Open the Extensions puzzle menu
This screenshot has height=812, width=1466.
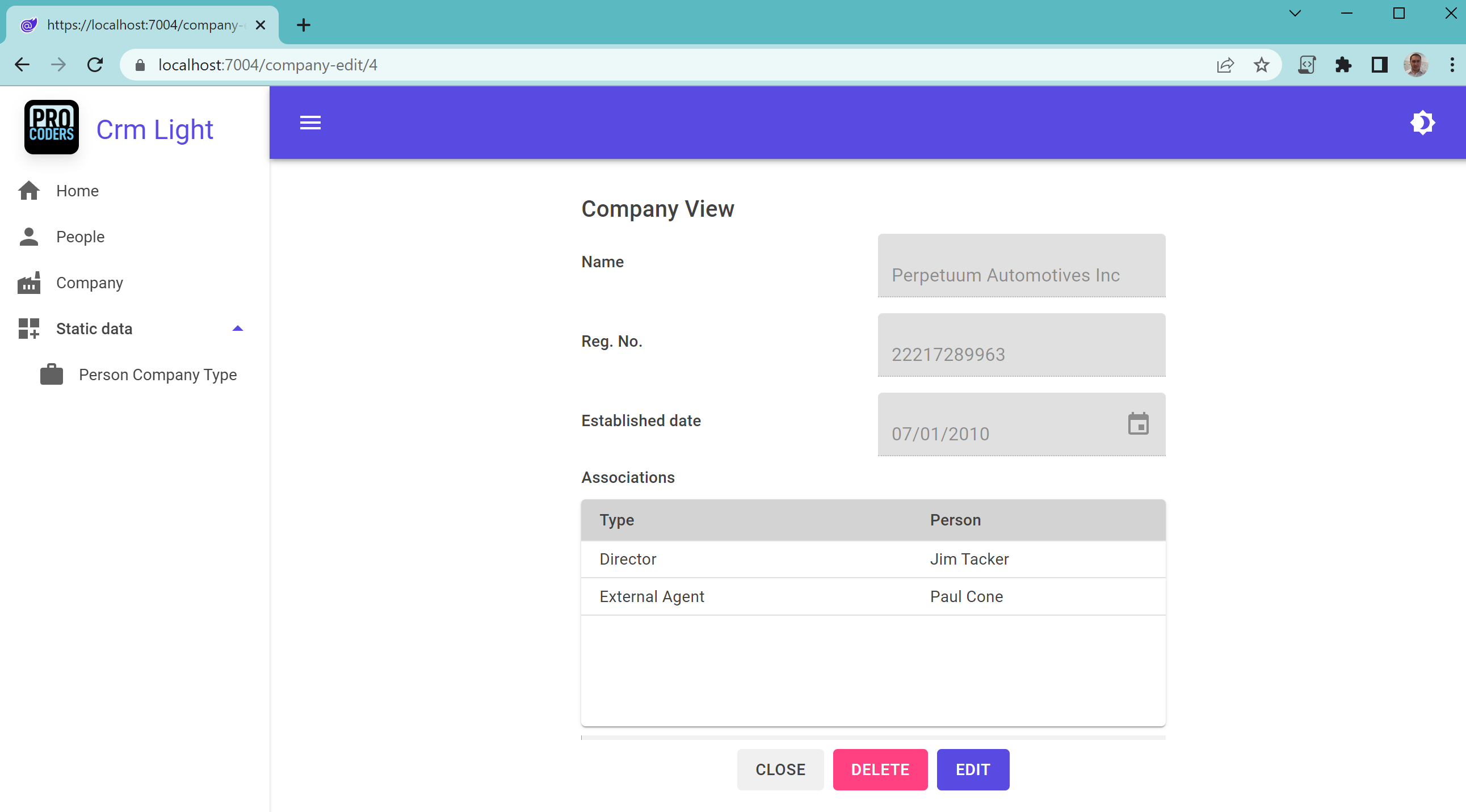pos(1343,65)
